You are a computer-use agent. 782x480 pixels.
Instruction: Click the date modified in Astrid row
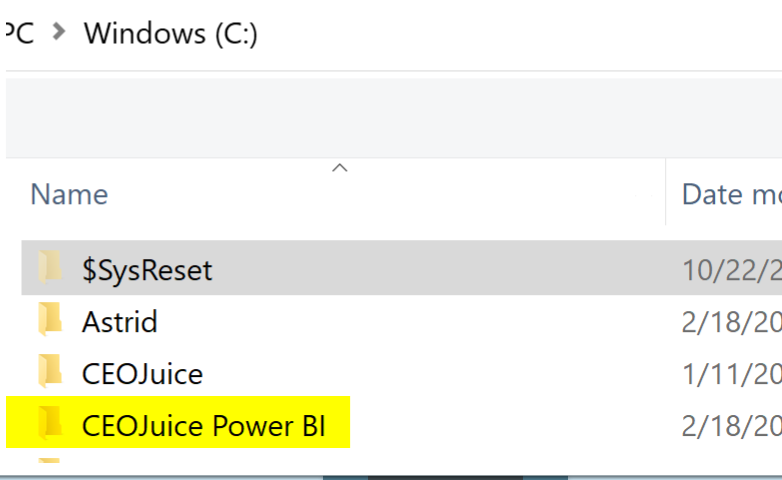(732, 322)
